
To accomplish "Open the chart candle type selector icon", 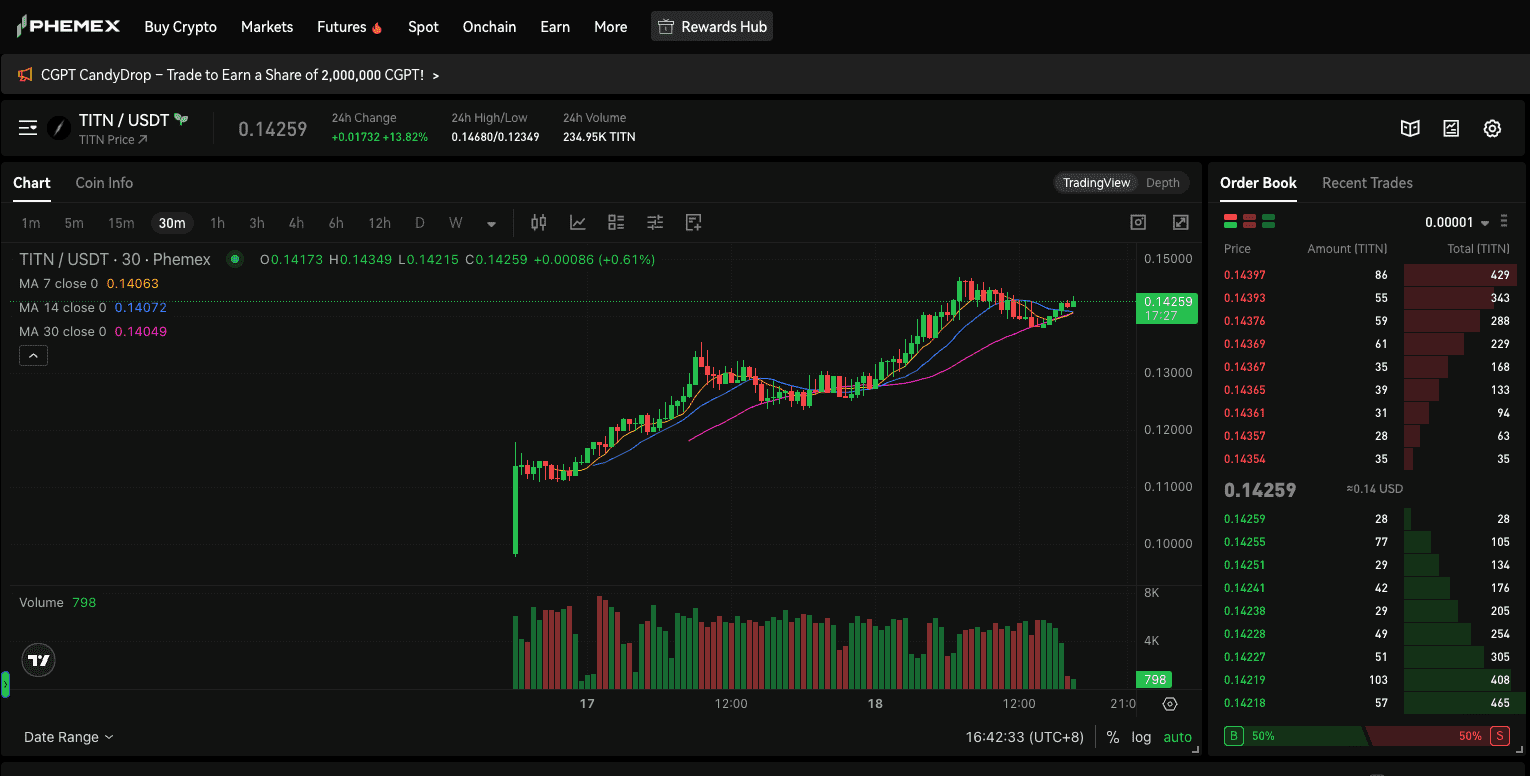I will click(x=538, y=222).
